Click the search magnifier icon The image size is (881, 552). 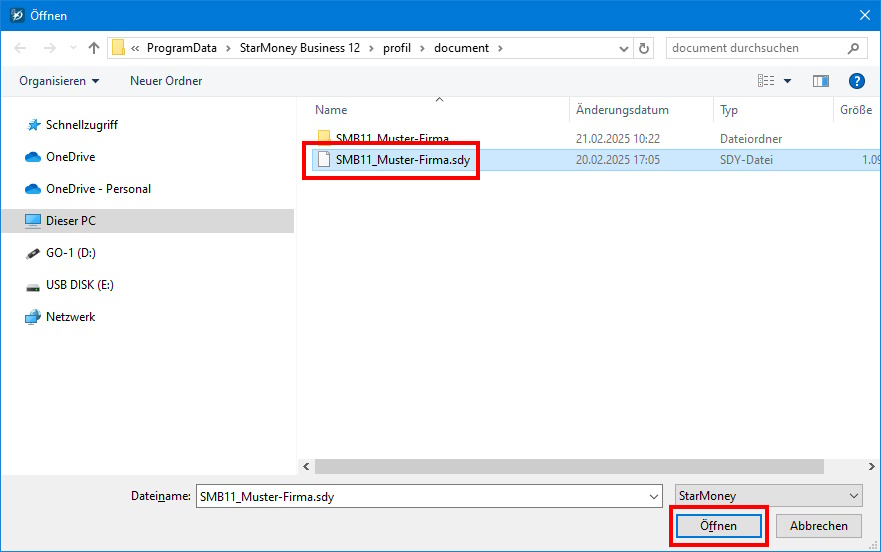pyautogui.click(x=853, y=48)
